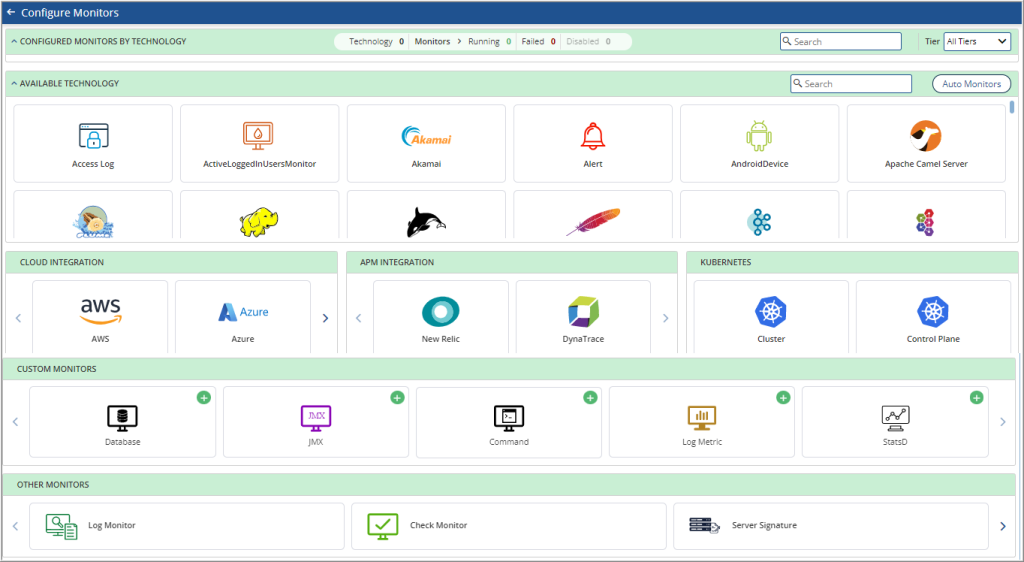
Task: Show next APM Integration items
Action: [665, 318]
